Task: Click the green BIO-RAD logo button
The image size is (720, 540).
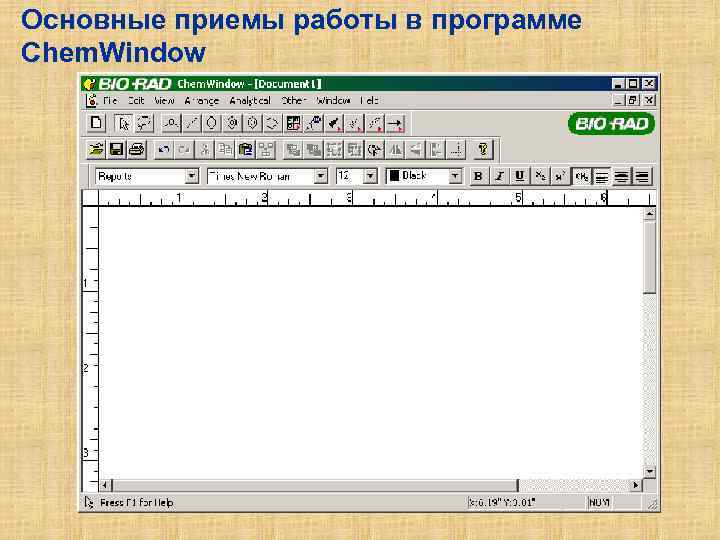Action: coord(611,124)
